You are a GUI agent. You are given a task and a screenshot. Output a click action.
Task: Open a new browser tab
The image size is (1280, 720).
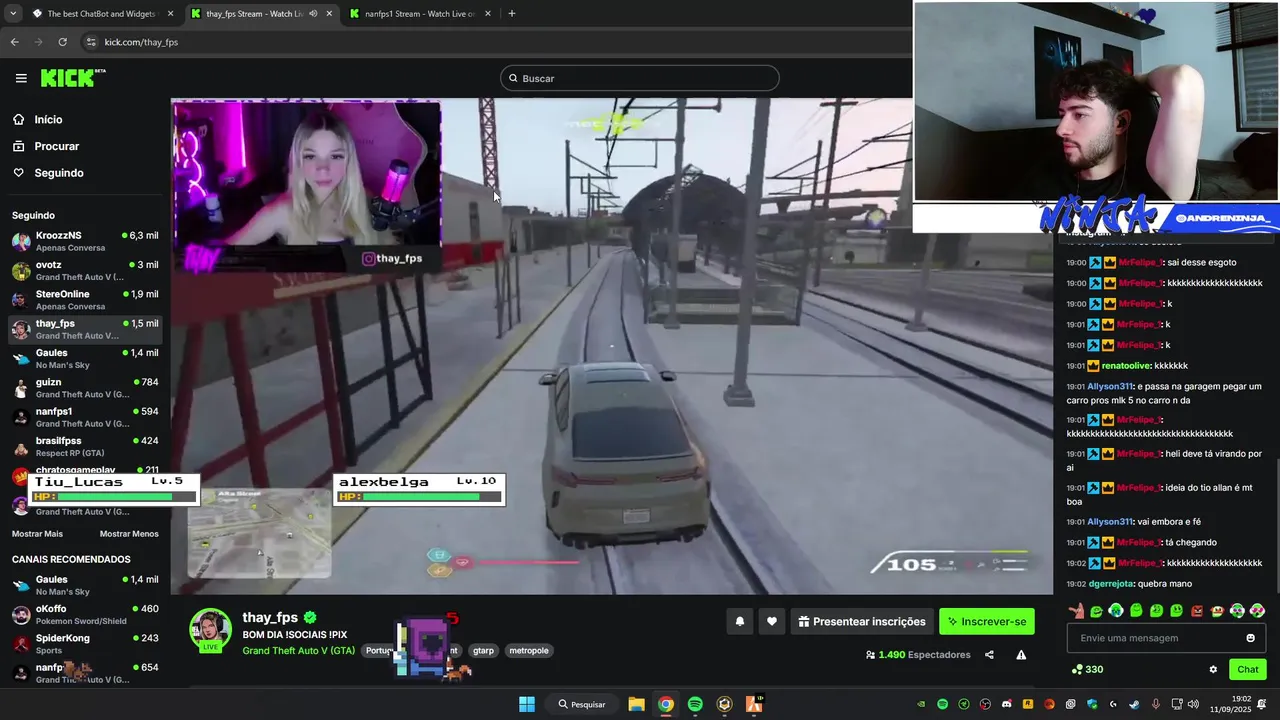point(512,14)
